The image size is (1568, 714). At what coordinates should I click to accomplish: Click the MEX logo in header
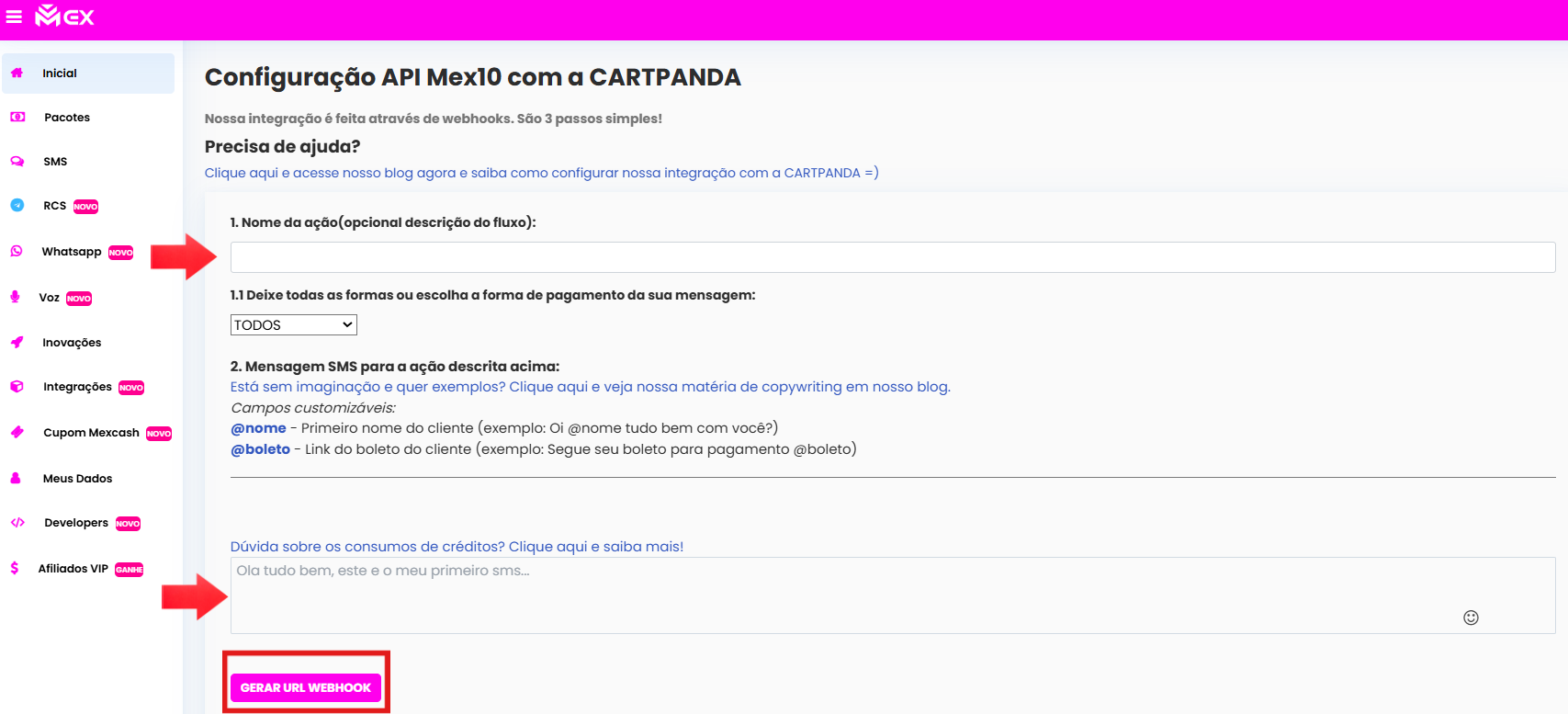(64, 16)
